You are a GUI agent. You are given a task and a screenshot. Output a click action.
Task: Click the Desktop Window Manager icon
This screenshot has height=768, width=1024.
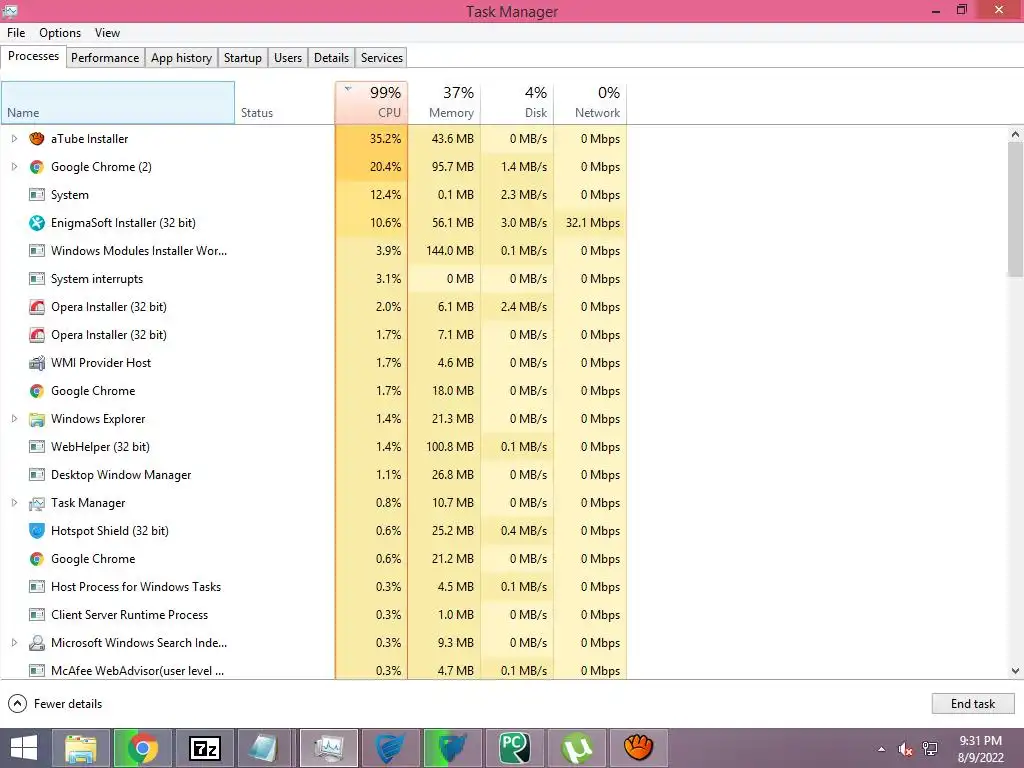(x=37, y=475)
